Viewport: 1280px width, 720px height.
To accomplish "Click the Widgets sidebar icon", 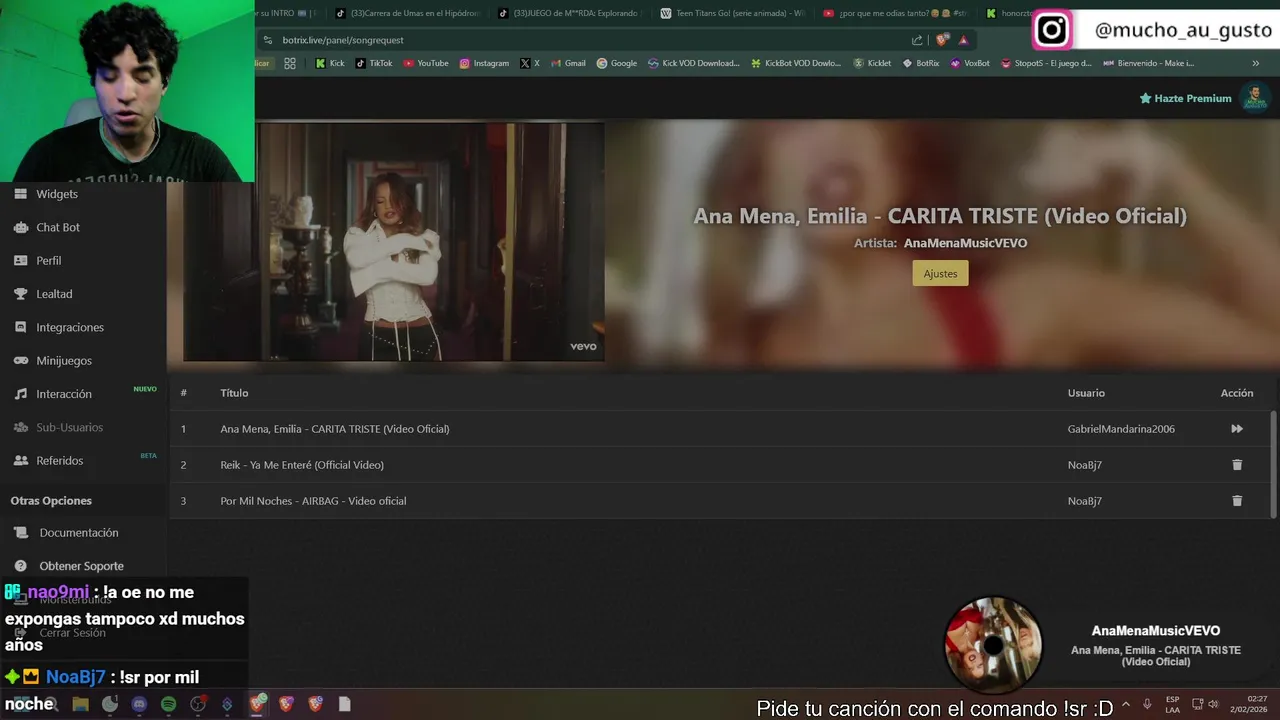I will point(20,194).
